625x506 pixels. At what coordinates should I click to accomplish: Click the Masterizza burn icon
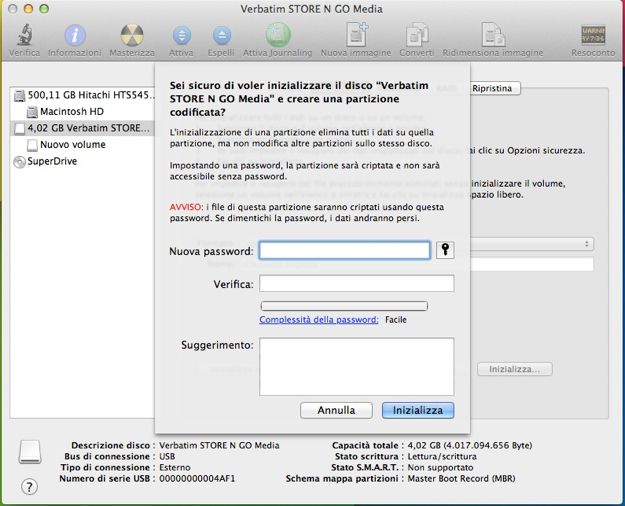click(132, 35)
